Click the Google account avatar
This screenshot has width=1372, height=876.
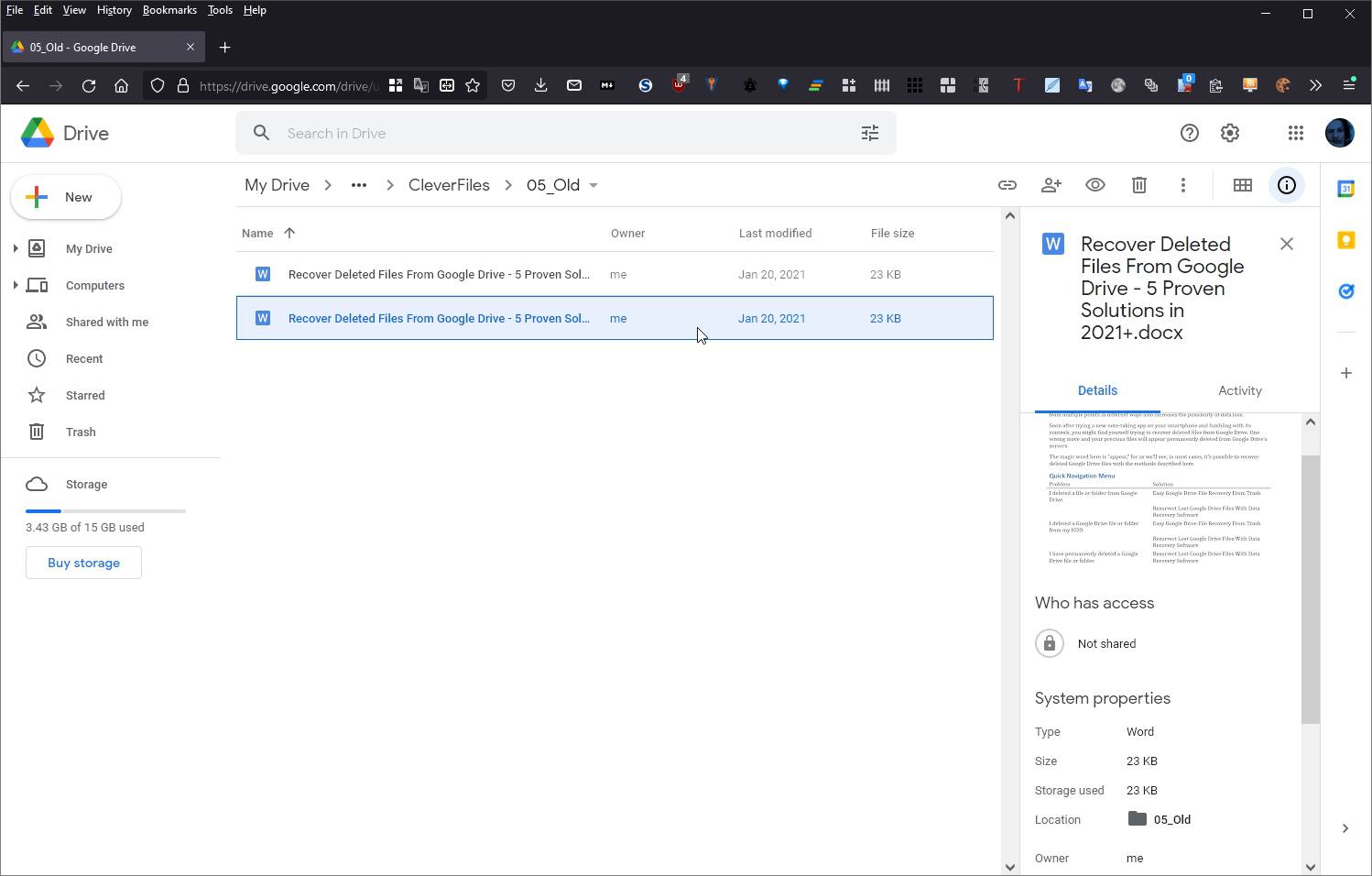pyautogui.click(x=1339, y=133)
